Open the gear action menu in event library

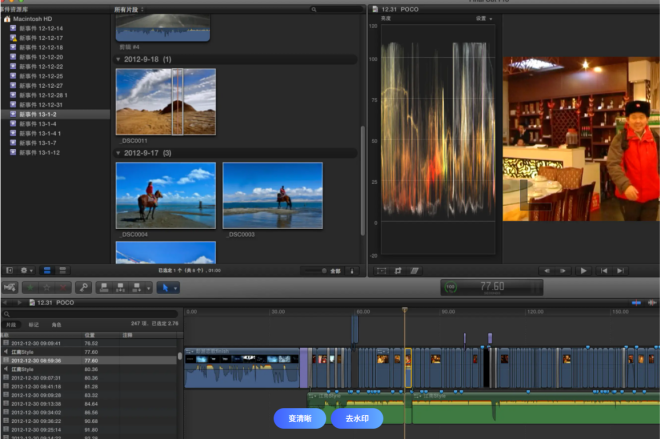click(27, 270)
